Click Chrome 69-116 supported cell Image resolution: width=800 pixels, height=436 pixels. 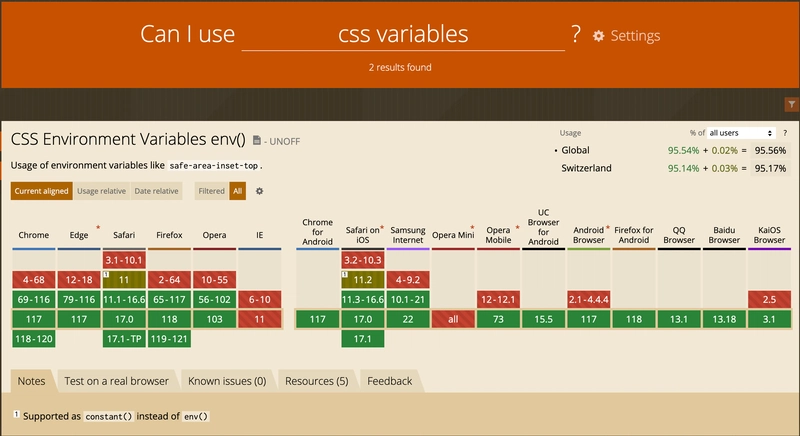tap(34, 299)
